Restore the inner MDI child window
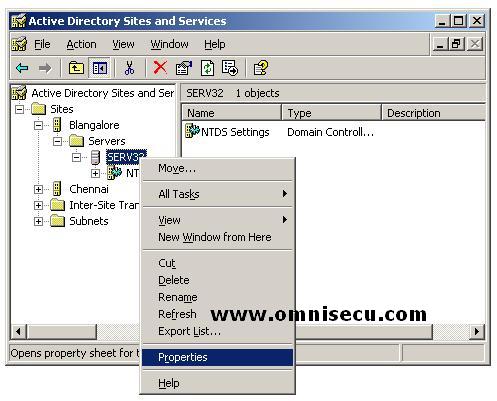Viewport: 497px width, 401px height. [x=457, y=44]
